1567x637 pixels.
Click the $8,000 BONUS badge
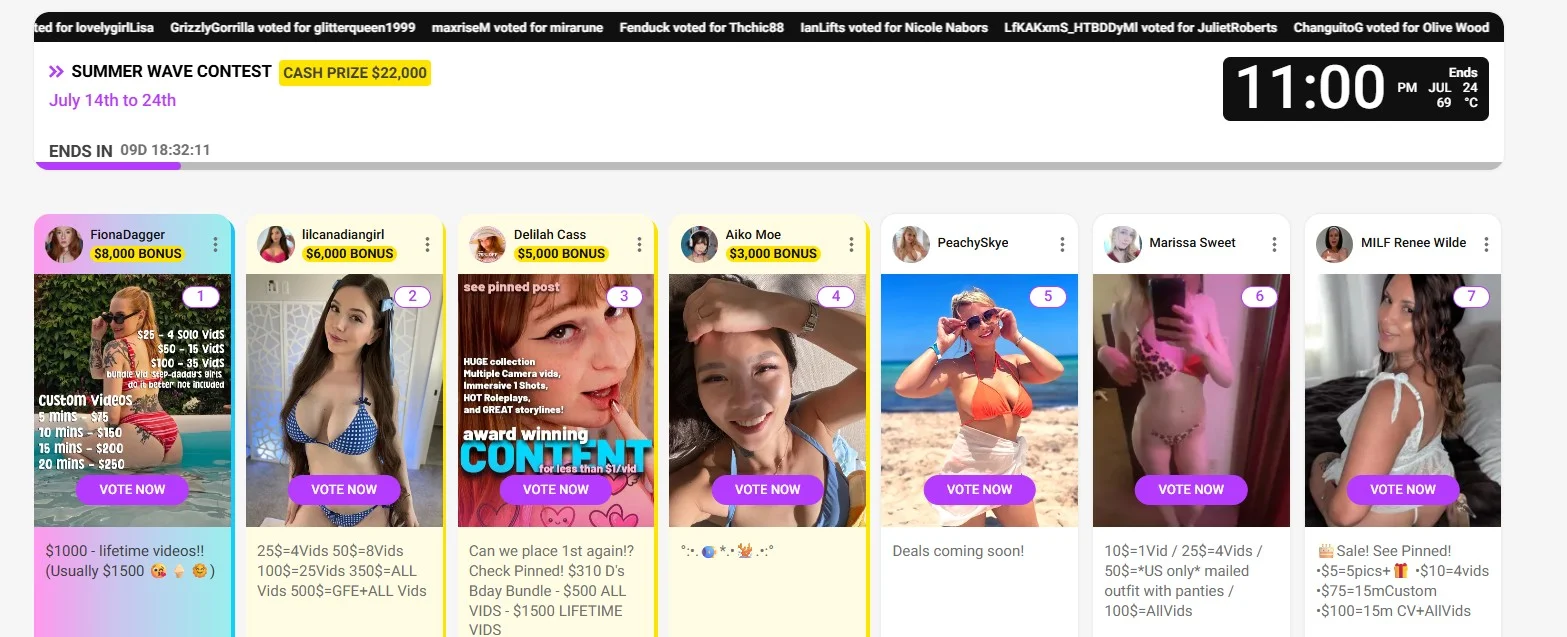pos(137,254)
